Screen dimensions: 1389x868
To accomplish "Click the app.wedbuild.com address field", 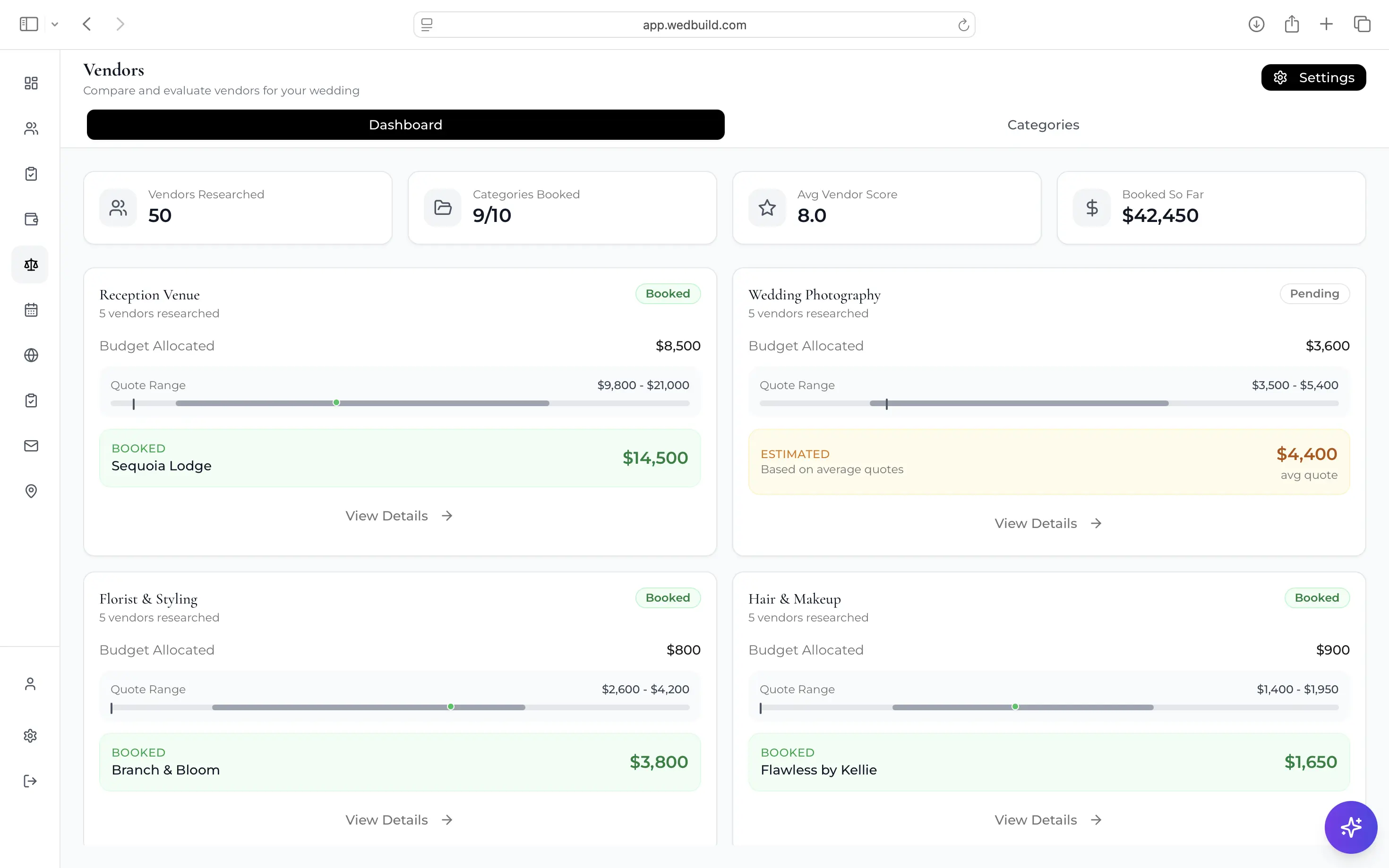I will [694, 25].
